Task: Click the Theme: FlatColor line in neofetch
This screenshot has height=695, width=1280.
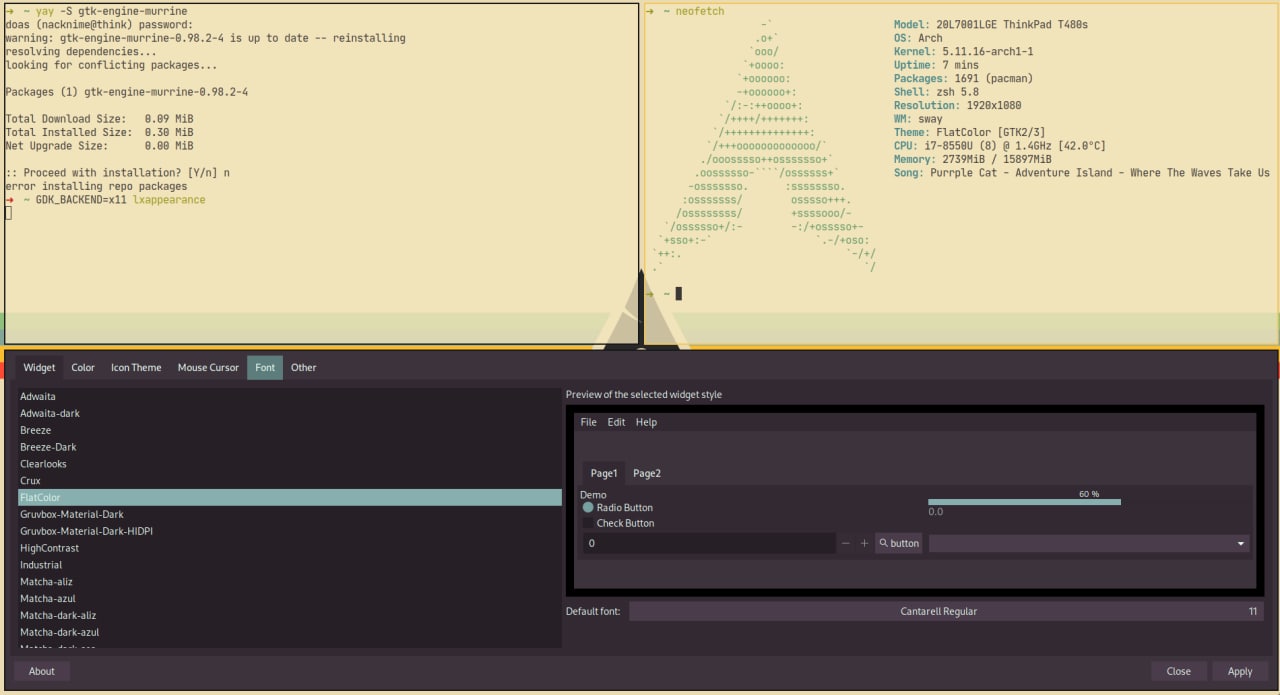Action: (971, 132)
